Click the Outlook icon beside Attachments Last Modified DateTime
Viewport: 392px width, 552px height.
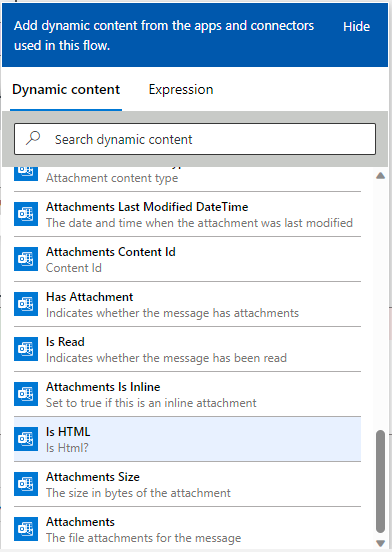26,214
